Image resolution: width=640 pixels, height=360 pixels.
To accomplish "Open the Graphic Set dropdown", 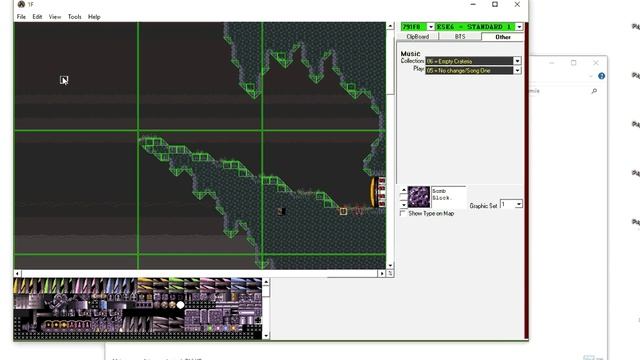I will [518, 204].
